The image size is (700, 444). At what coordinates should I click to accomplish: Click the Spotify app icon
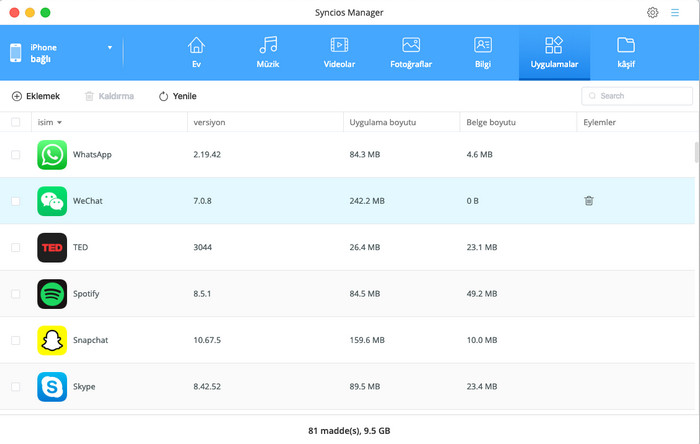(52, 294)
